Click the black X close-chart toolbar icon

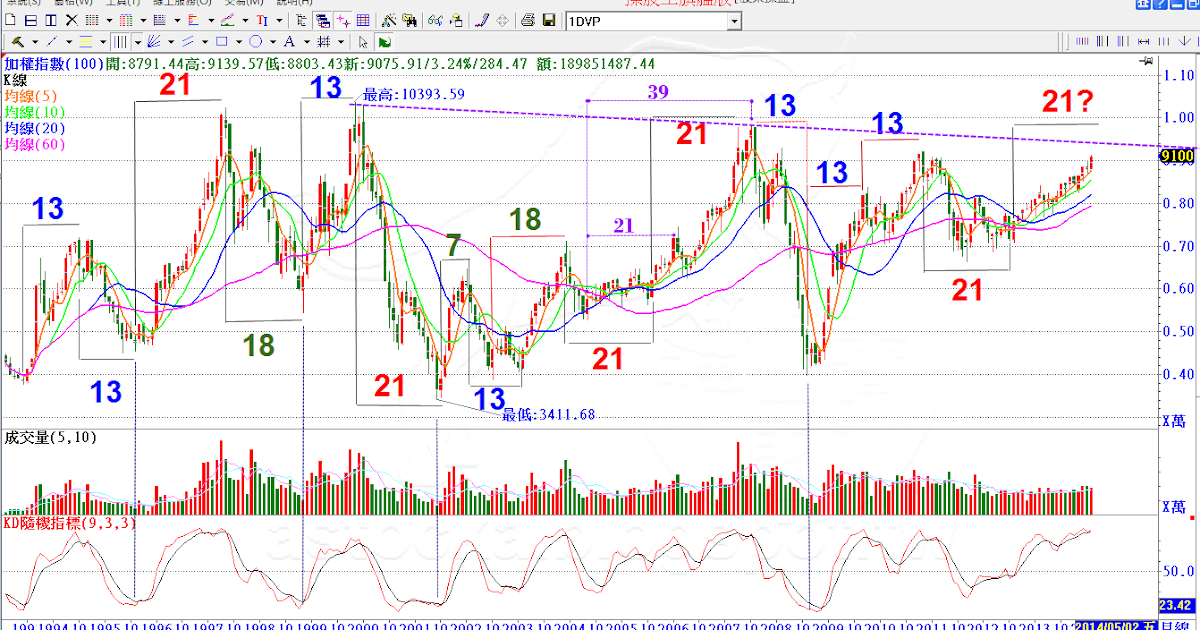coord(72,20)
